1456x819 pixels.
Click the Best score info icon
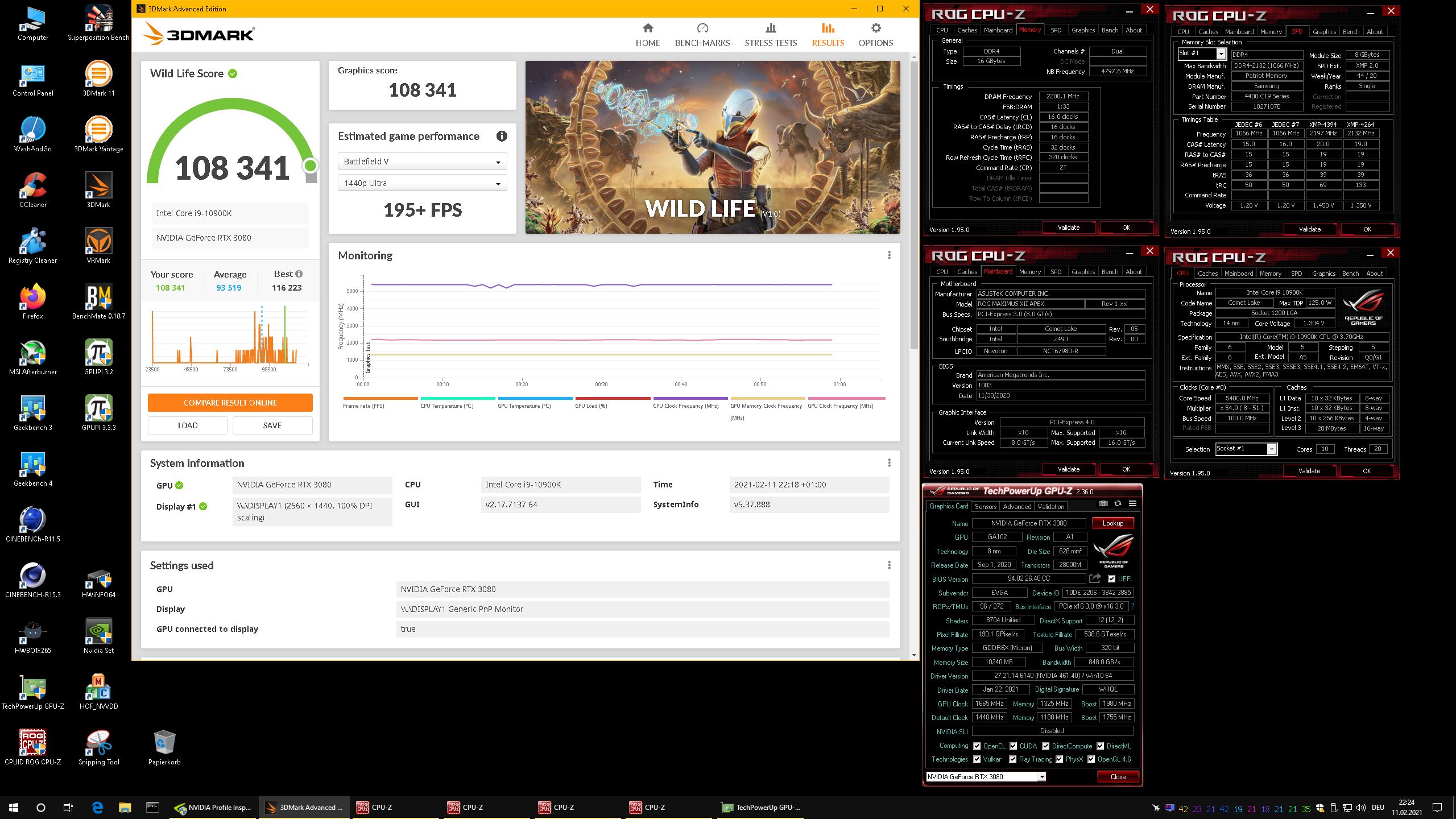[x=299, y=274]
